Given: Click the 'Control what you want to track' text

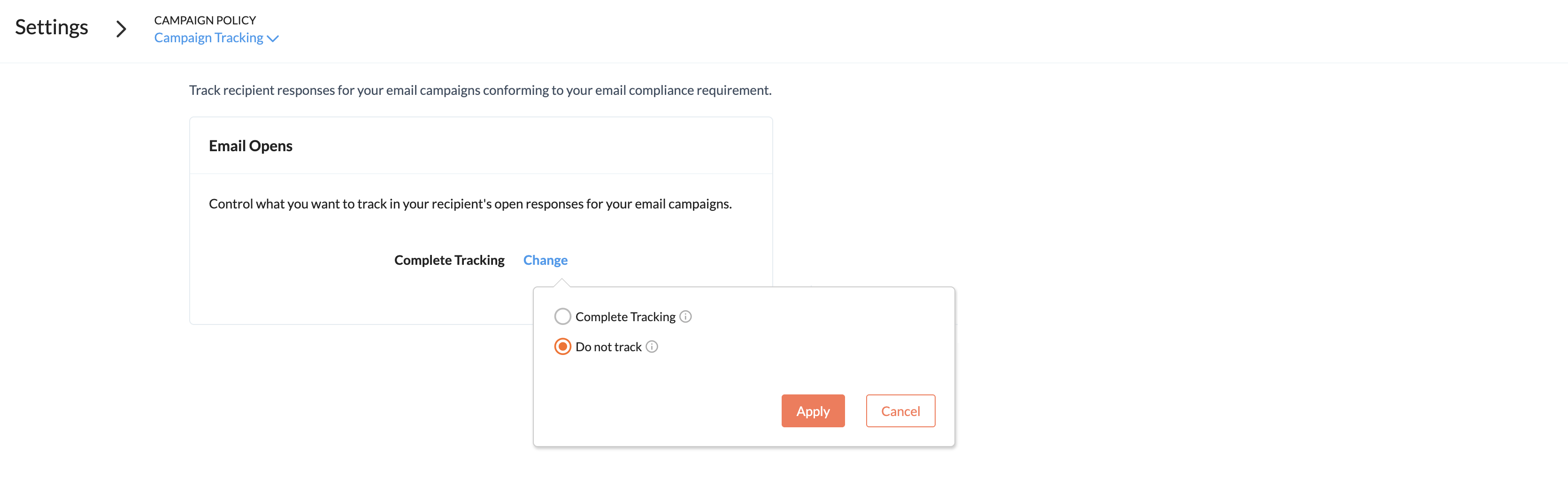Looking at the screenshot, I should (470, 204).
